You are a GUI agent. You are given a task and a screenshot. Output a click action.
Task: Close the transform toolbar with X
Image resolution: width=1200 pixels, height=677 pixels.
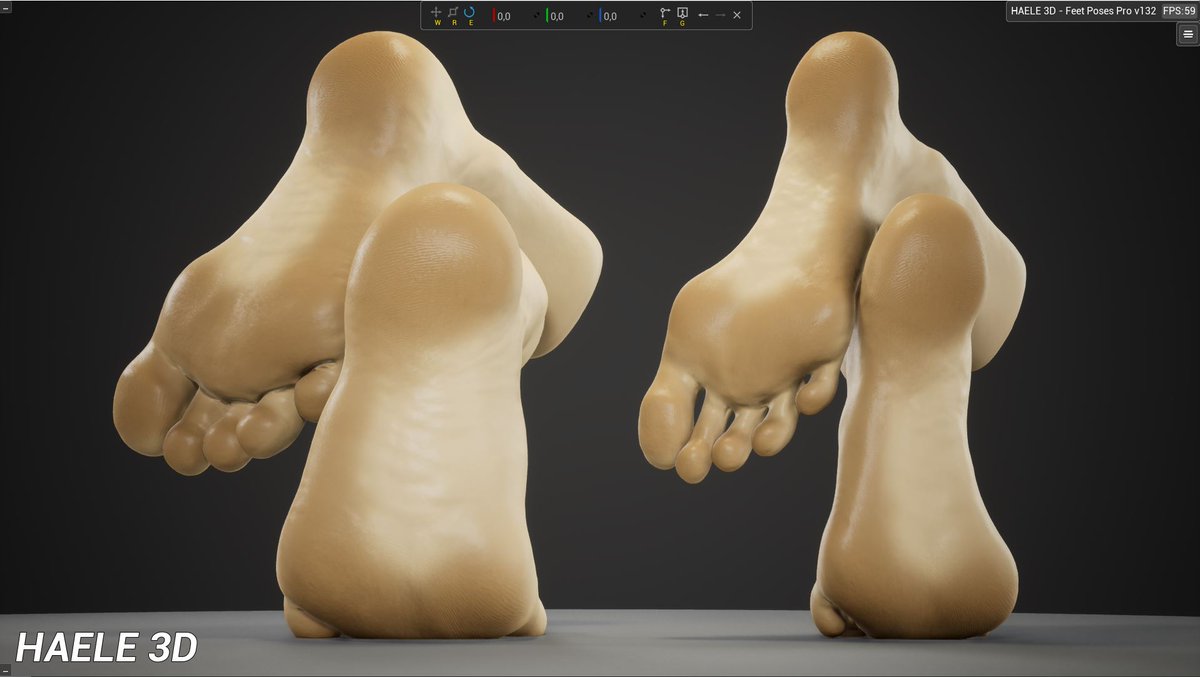click(737, 15)
